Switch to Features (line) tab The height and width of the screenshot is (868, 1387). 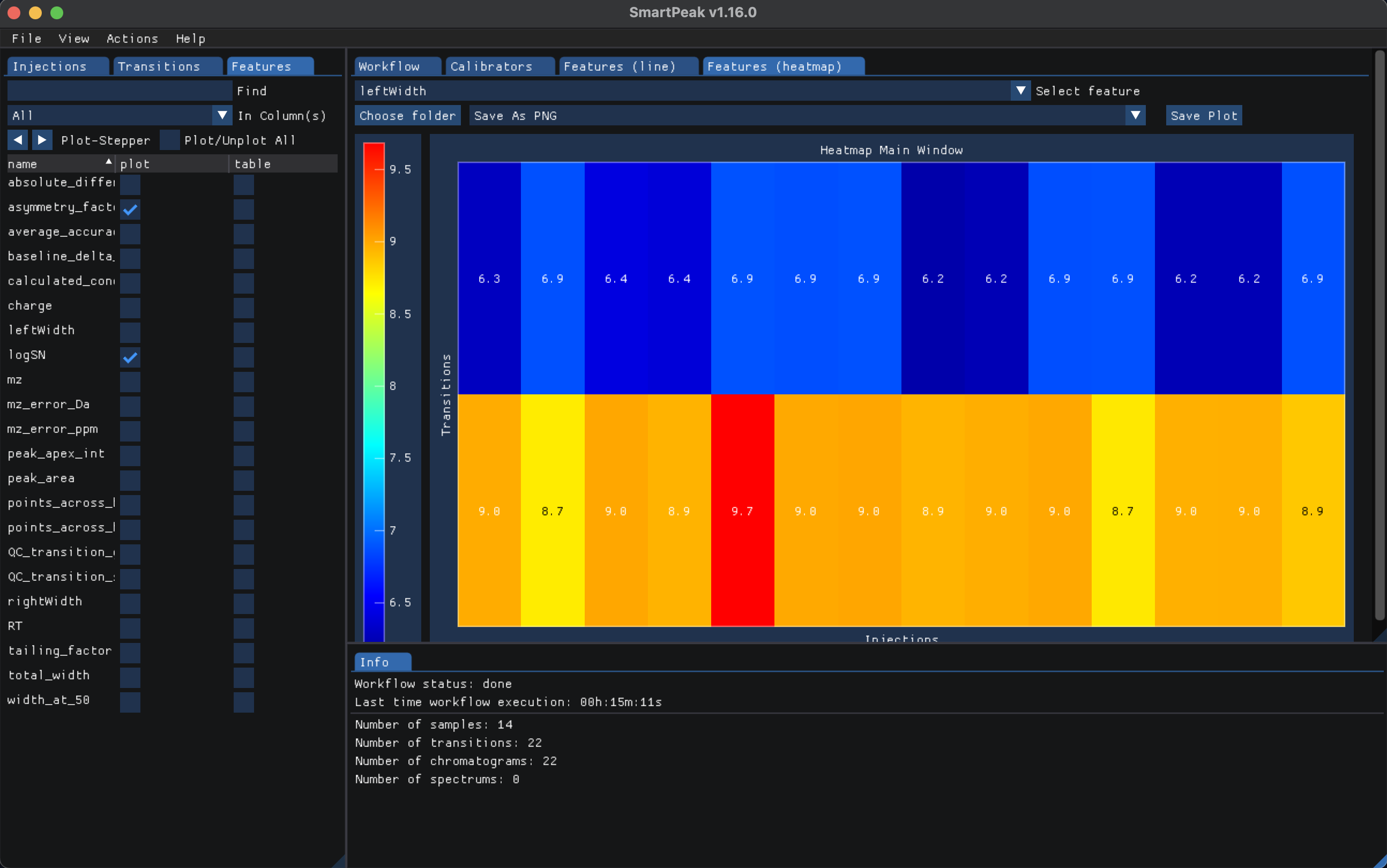coord(629,66)
